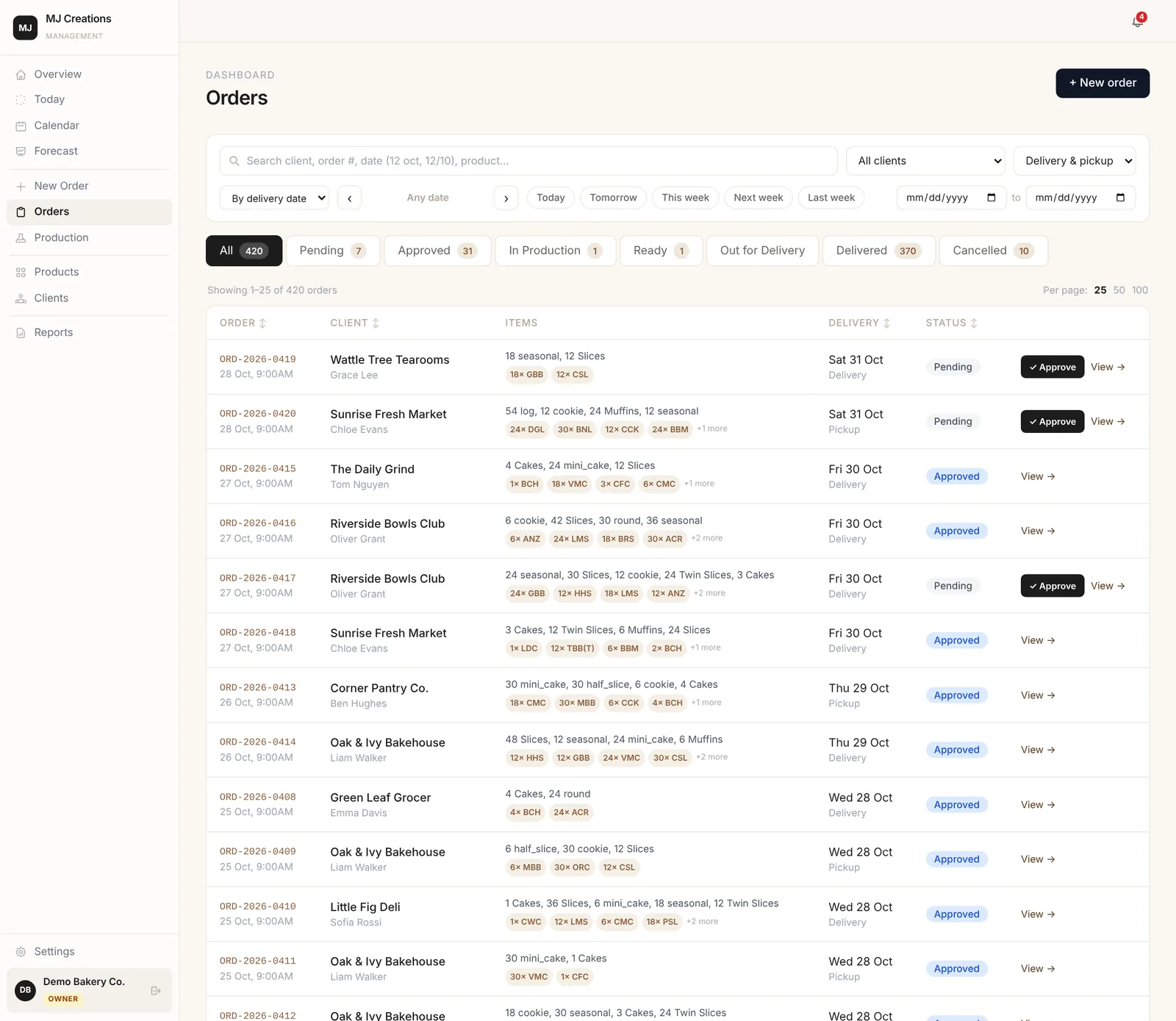This screenshot has height=1021, width=1176.
Task: Approve order ORD-2026-0417
Action: [x=1052, y=586]
